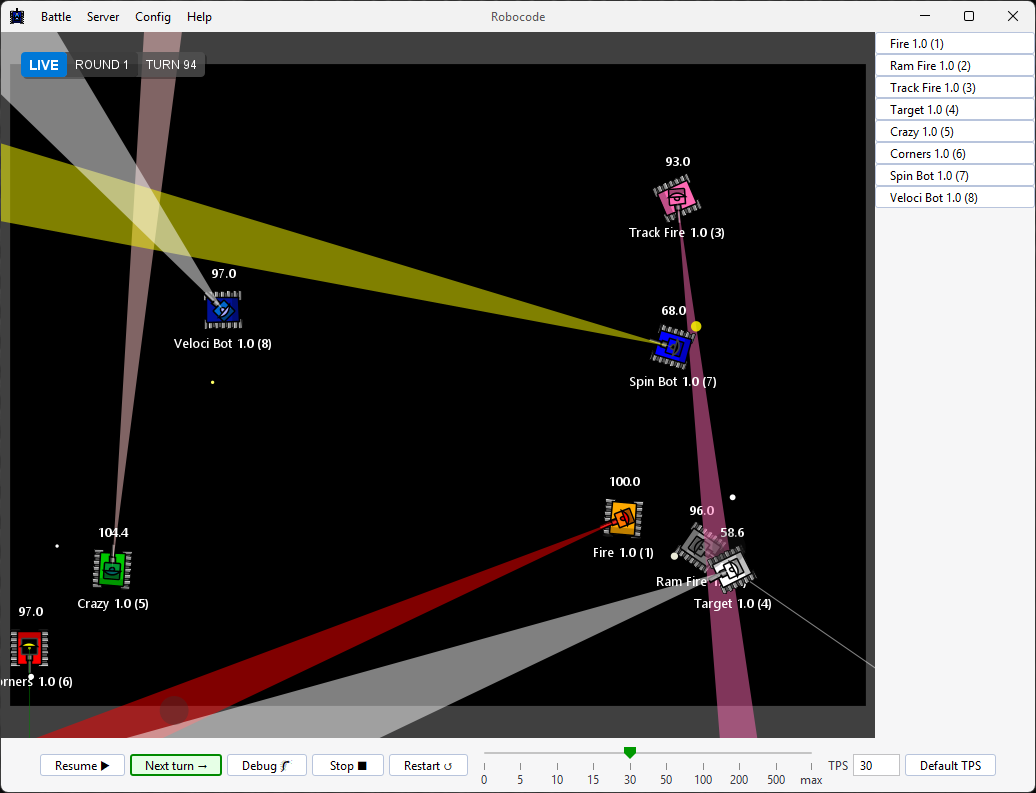This screenshot has height=793, width=1036.
Task: Open Fire 1.0 (1) in bot list
Action: 955,44
